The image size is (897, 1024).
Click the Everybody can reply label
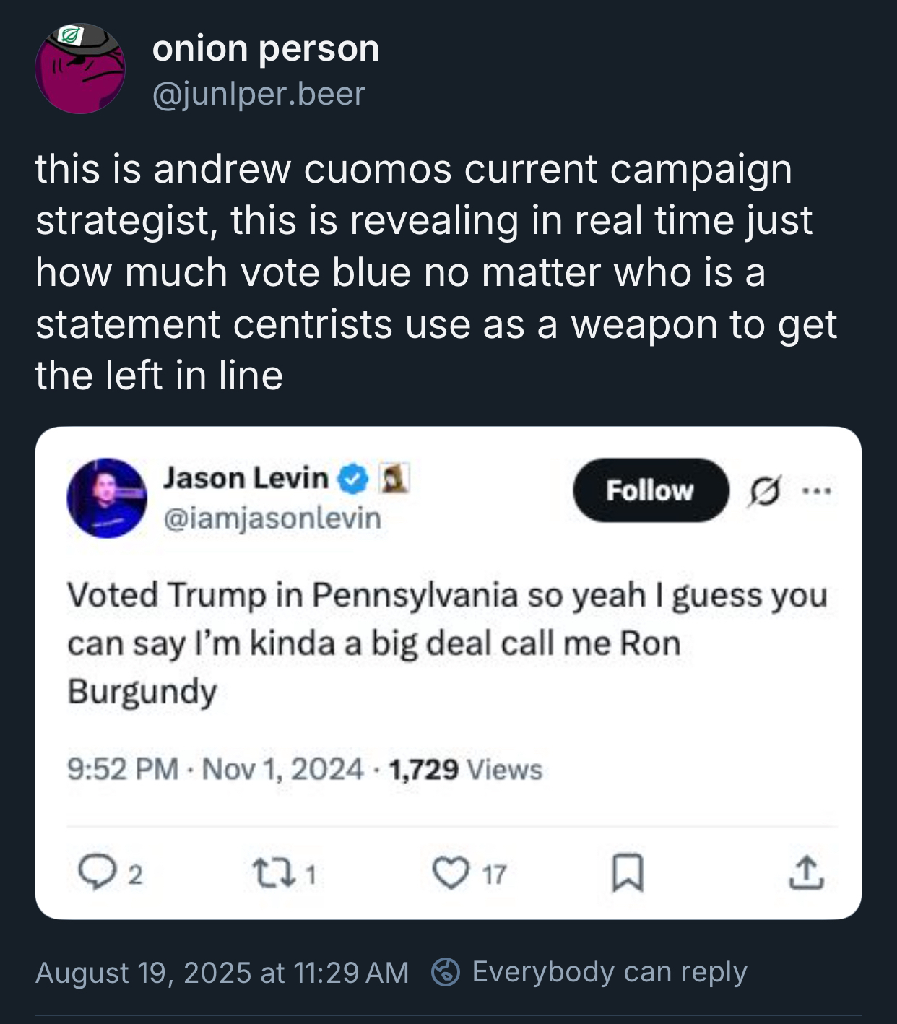[609, 972]
